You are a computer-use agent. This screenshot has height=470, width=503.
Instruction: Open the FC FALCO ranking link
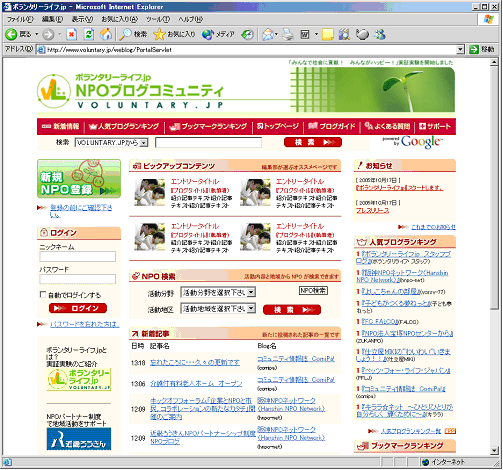[x=380, y=322]
